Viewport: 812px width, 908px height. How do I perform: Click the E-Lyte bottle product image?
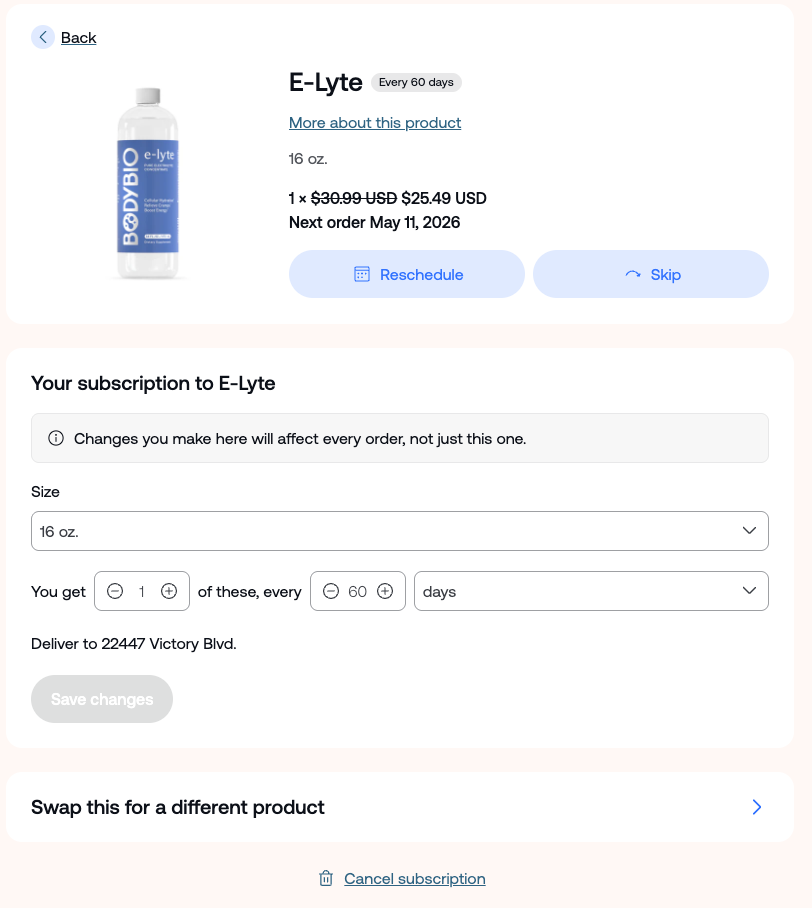coord(148,183)
